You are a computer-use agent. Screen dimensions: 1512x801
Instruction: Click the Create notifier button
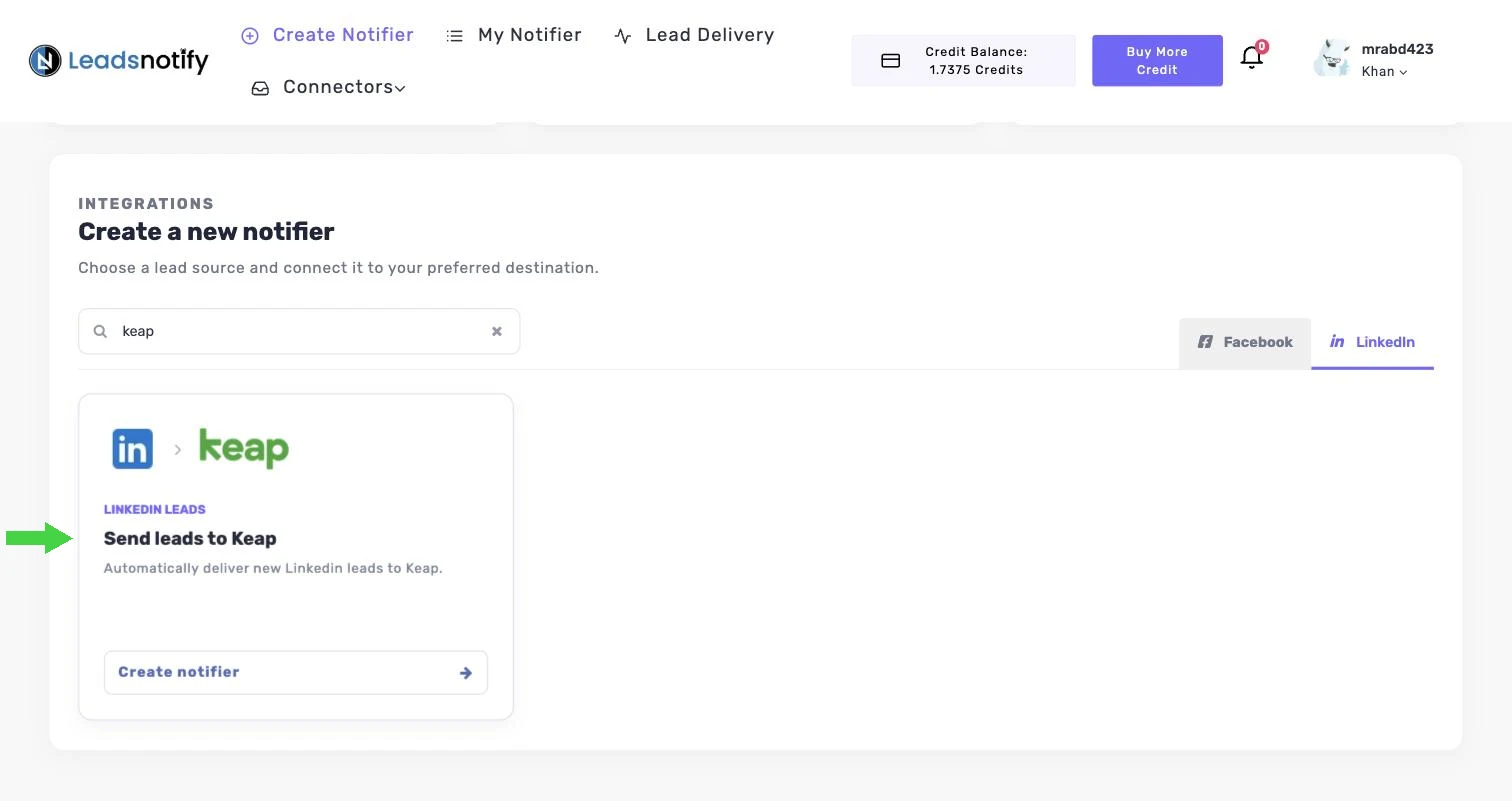[x=296, y=673]
